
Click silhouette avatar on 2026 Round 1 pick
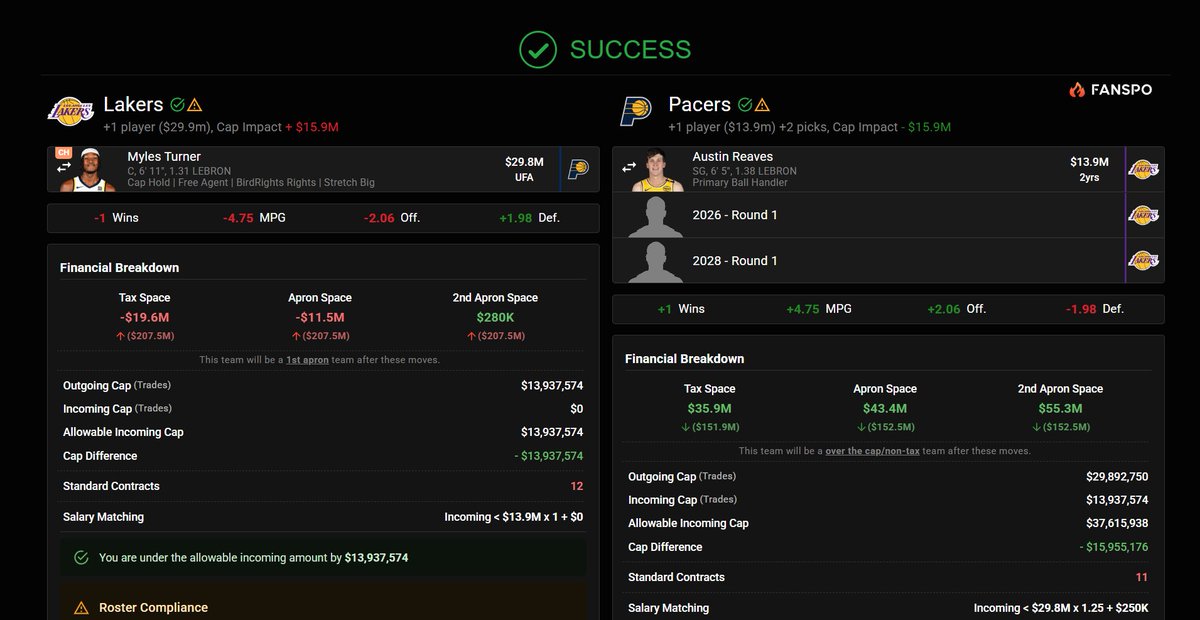point(656,215)
